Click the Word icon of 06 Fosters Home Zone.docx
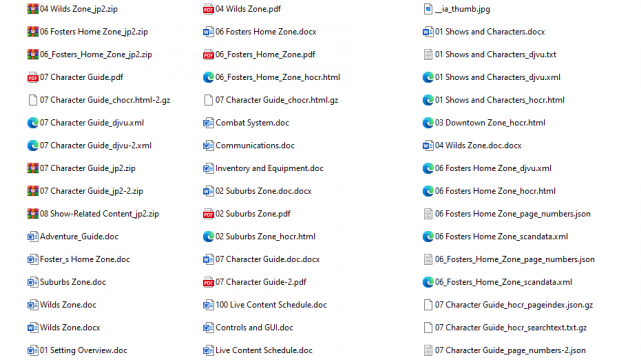641x360 pixels. [x=208, y=32]
